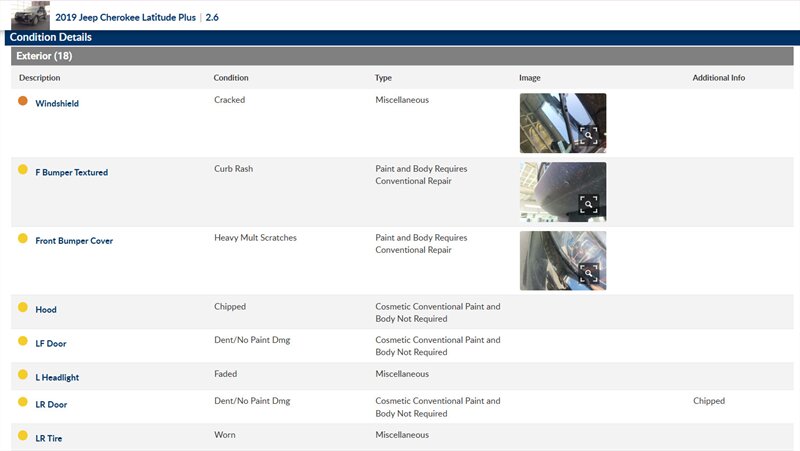Click the Condition Details header bar
The image size is (800, 451).
402,37
